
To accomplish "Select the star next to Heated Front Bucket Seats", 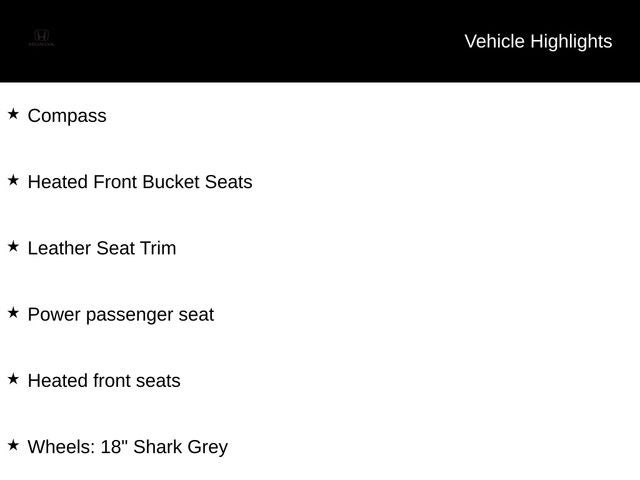I will 13,180.
